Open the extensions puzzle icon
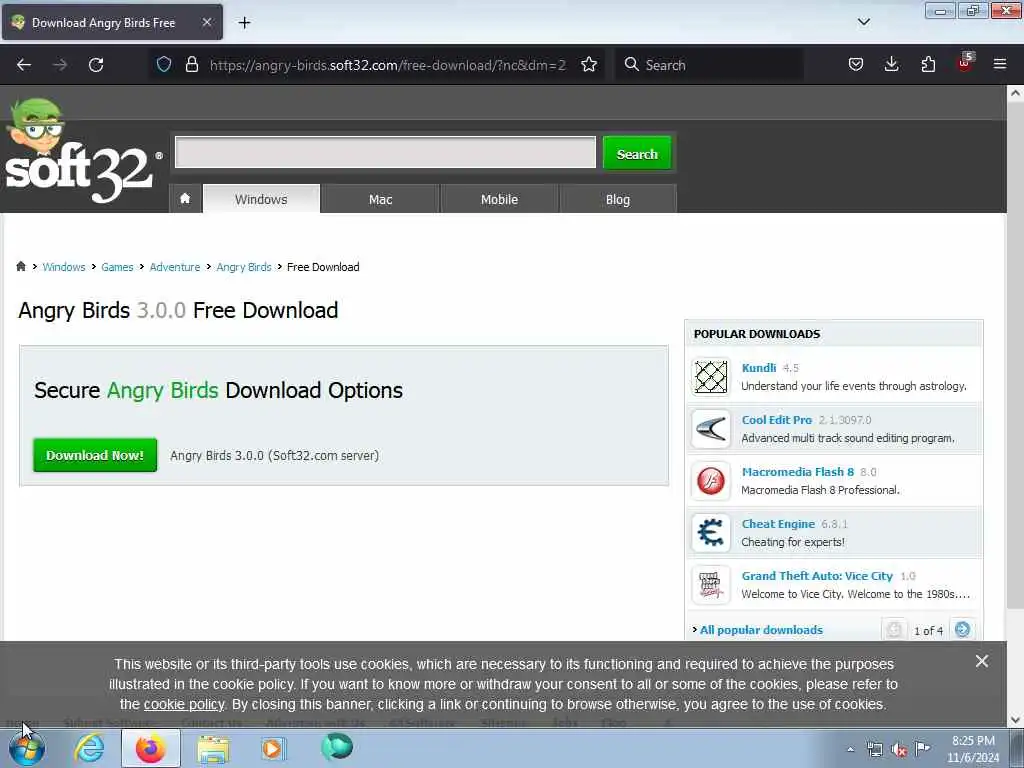Image resolution: width=1024 pixels, height=768 pixels. 928,65
